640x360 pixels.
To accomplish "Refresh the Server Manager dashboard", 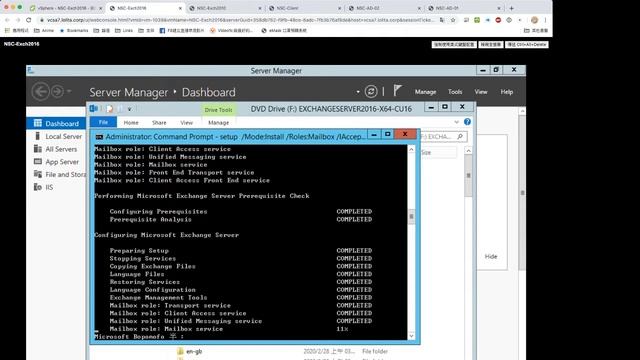I will pos(371,91).
